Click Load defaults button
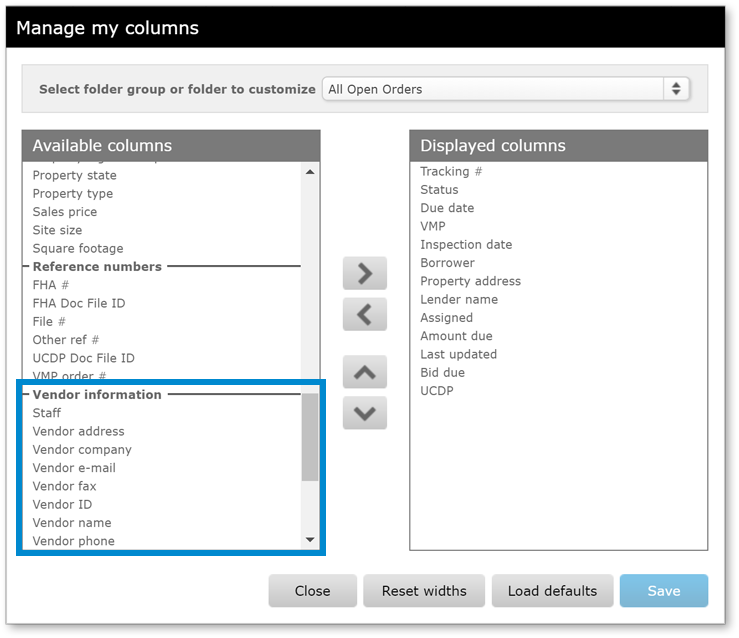 [552, 590]
